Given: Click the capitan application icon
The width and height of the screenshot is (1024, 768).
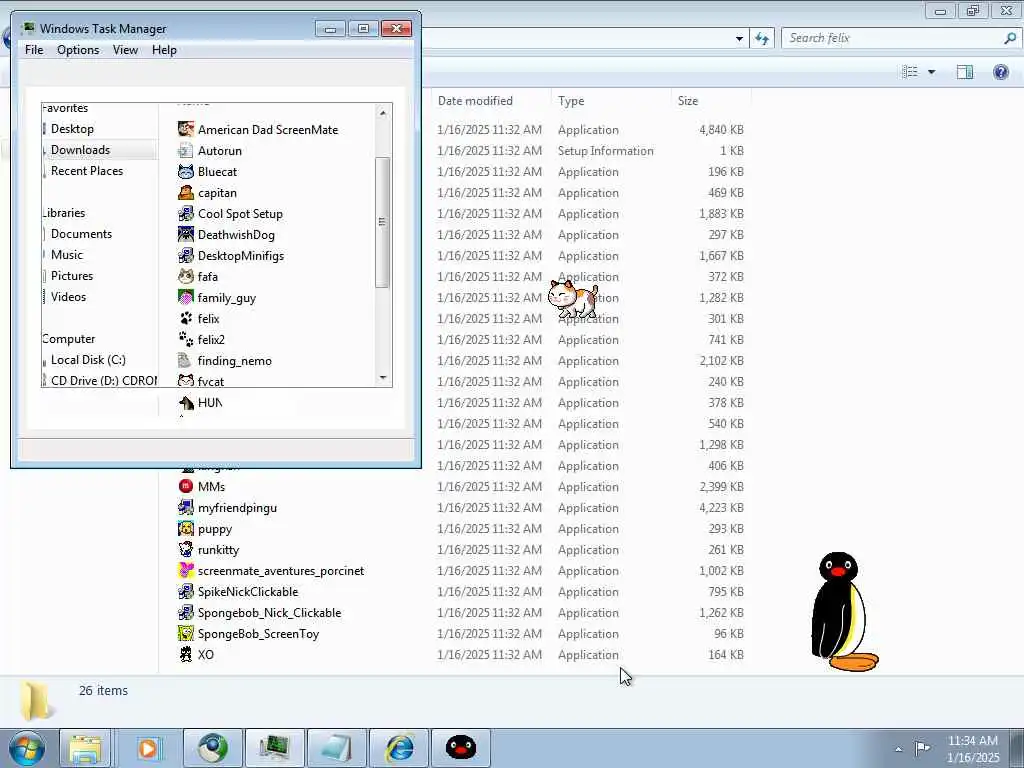Looking at the screenshot, I should (186, 193).
